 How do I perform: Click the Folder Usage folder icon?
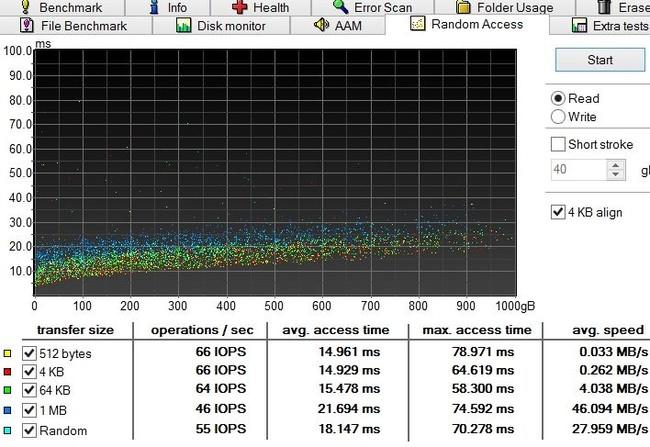tap(463, 7)
